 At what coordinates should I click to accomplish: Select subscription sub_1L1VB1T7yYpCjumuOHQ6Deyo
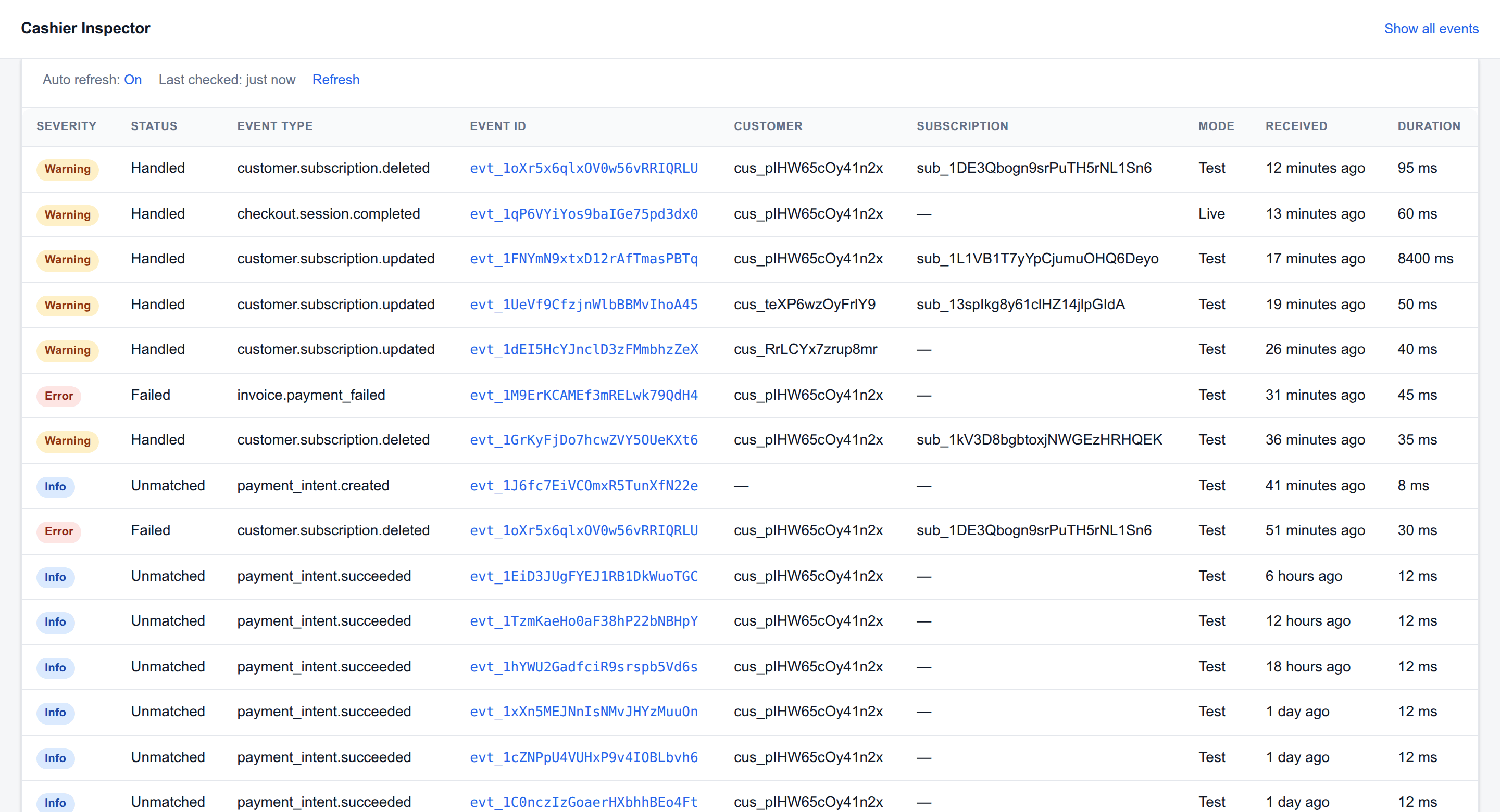(x=1037, y=259)
